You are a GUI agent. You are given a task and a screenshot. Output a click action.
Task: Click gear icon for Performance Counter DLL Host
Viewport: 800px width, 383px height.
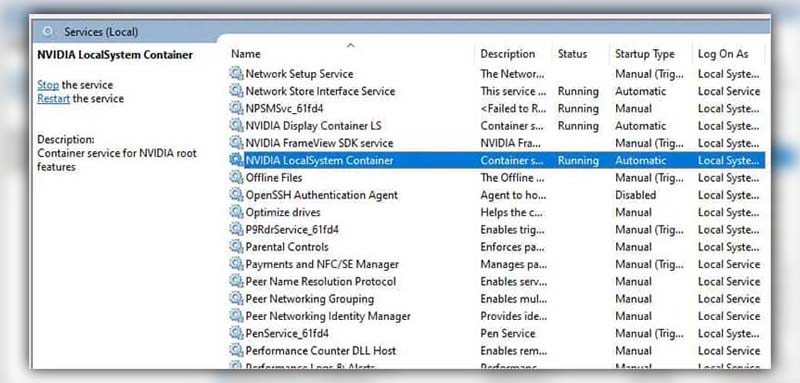pos(236,351)
